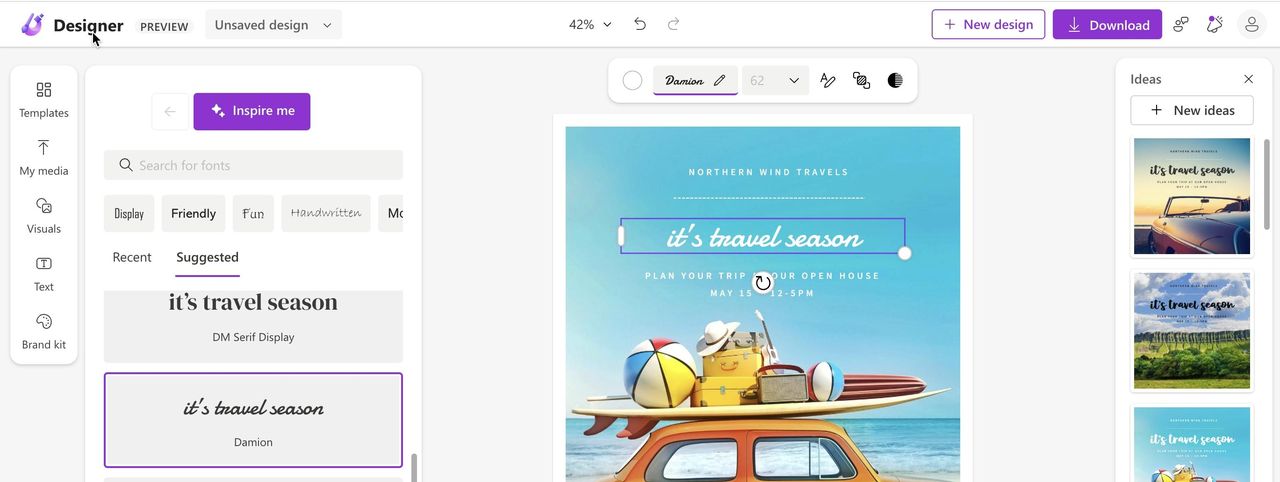Click the Search for fonts field
1280x482 pixels.
tap(253, 165)
